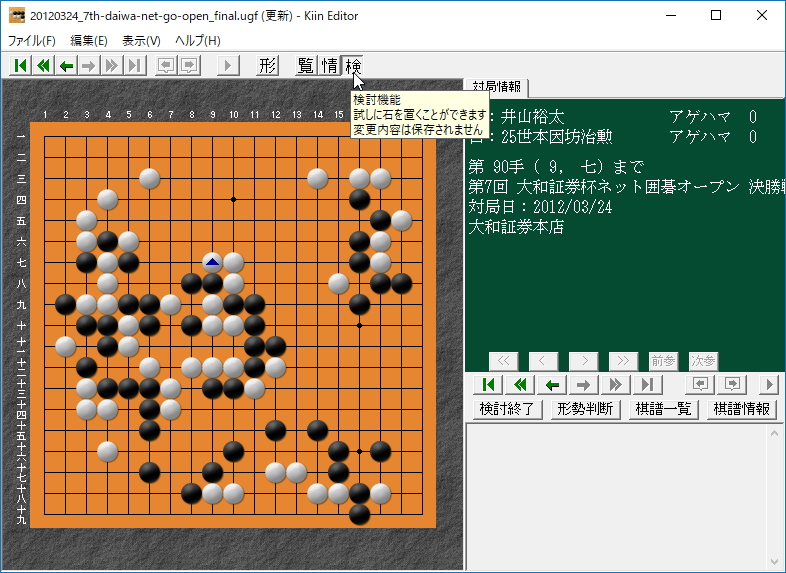Step back one move in top toolbar
The height and width of the screenshot is (573, 786).
66,66
